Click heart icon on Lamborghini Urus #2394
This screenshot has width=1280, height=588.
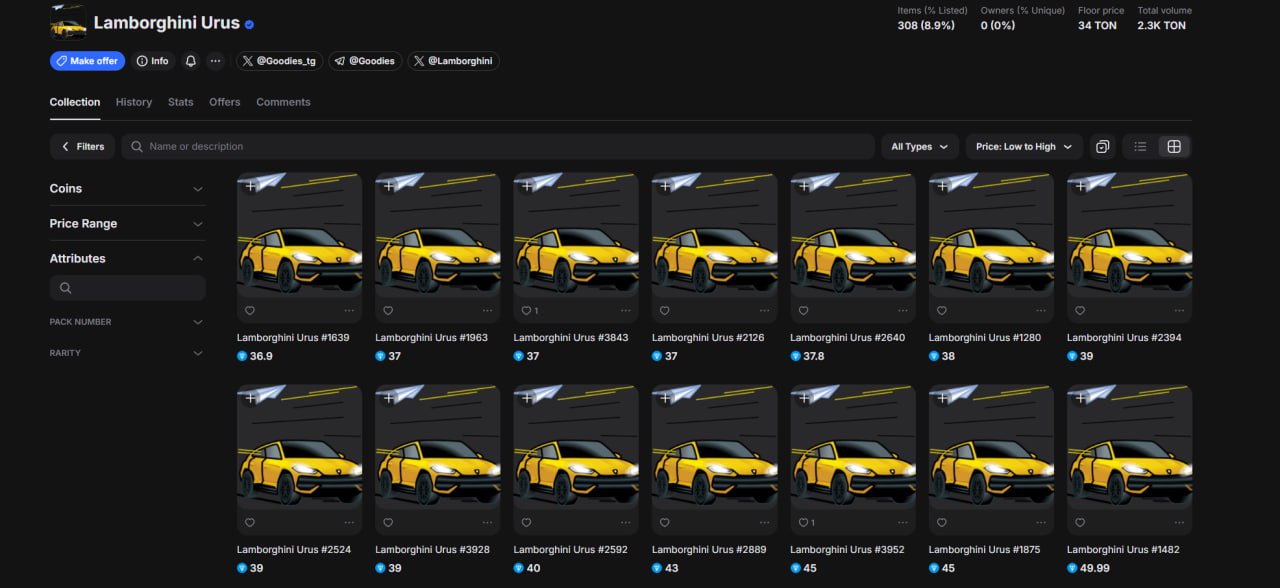pos(1080,311)
